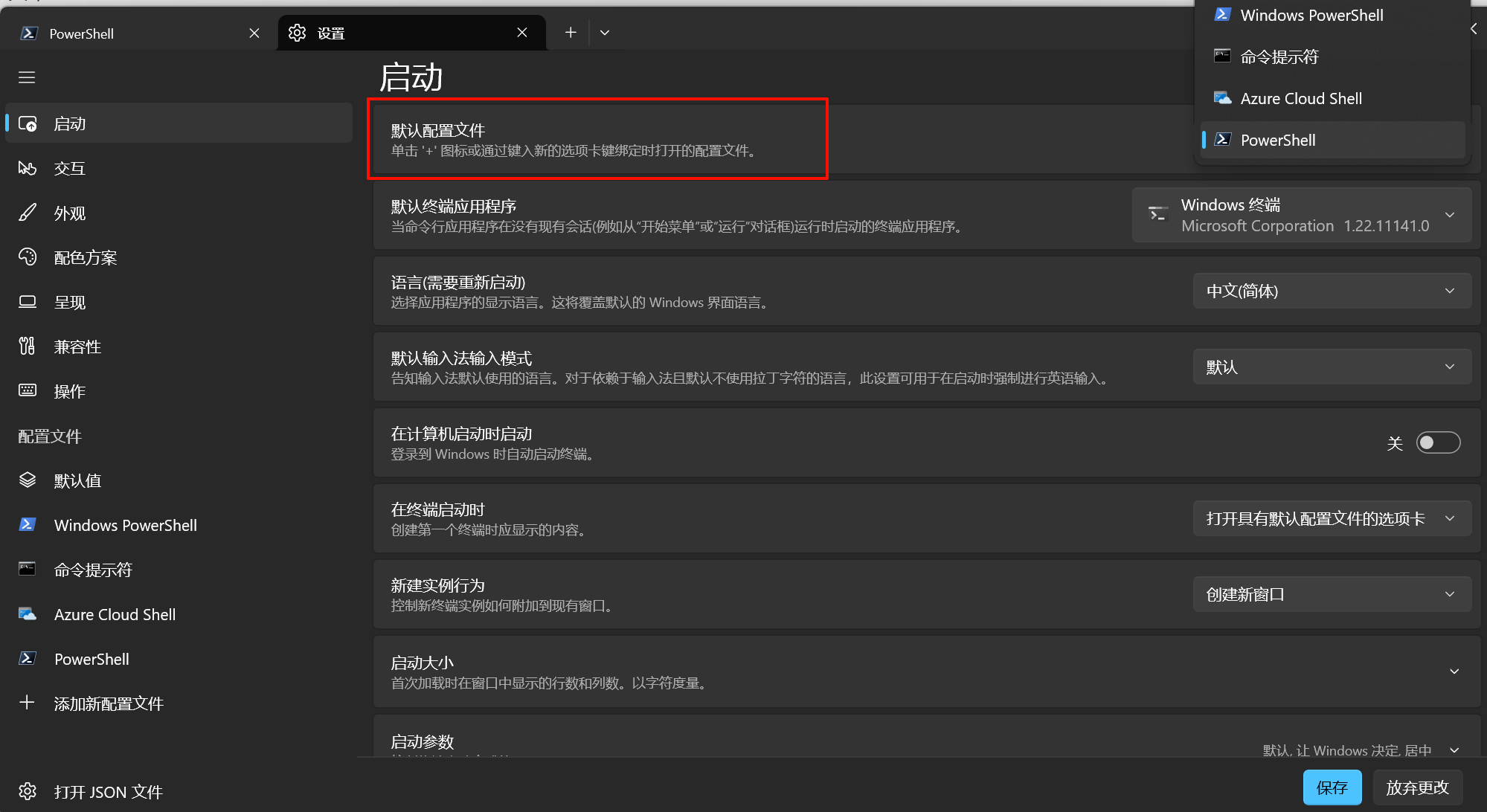This screenshot has width=1487, height=812.
Task: Click the PowerShell profile icon in sidebar
Action: tap(28, 659)
